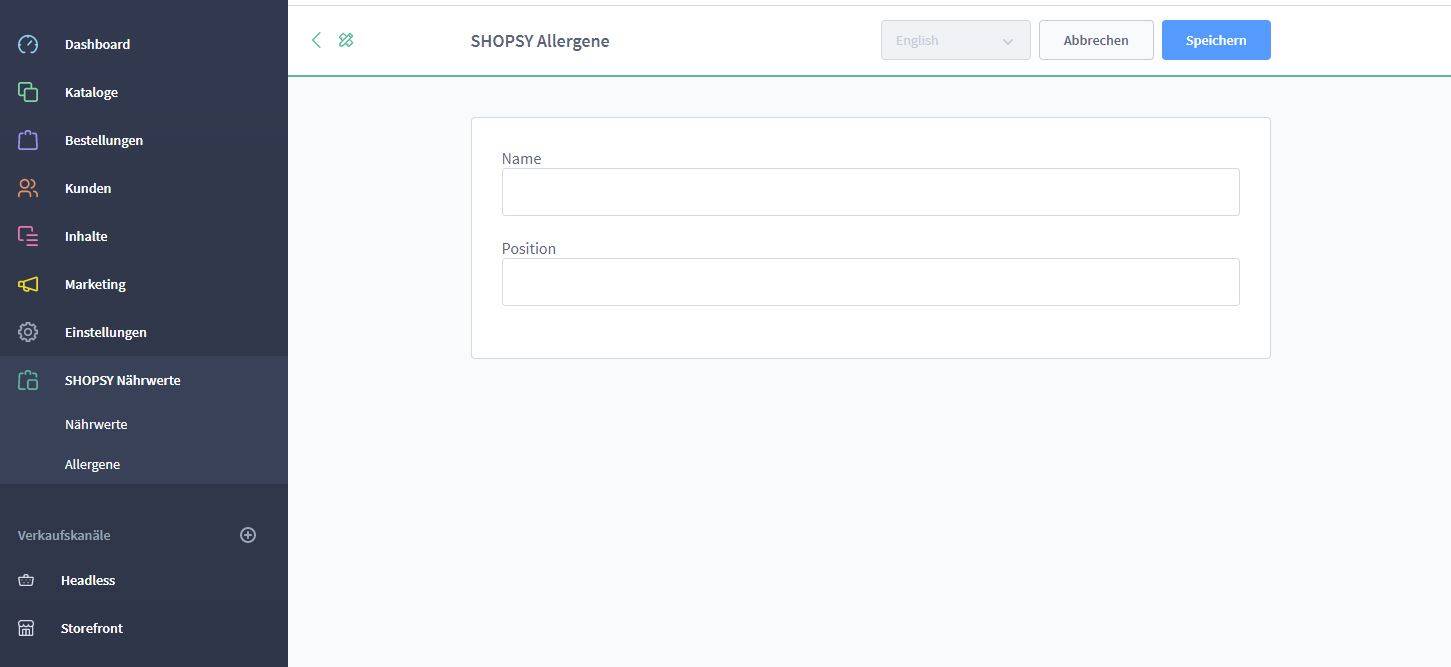Open the English language dropdown

pyautogui.click(x=955, y=40)
